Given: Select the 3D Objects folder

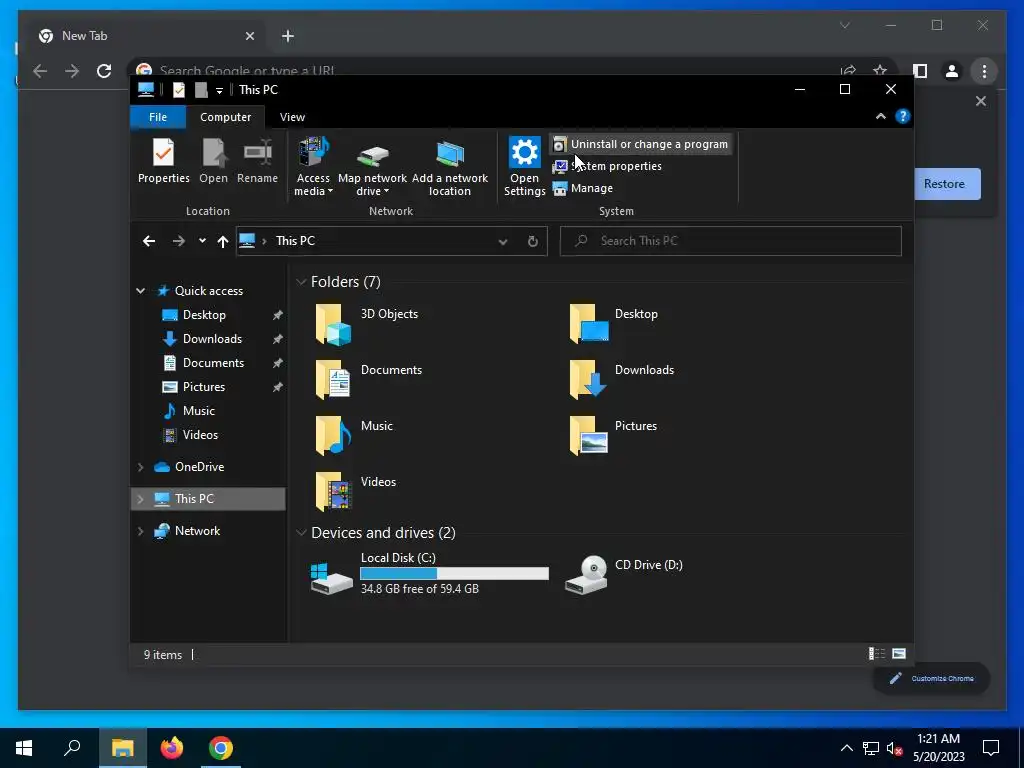Looking at the screenshot, I should click(x=367, y=324).
